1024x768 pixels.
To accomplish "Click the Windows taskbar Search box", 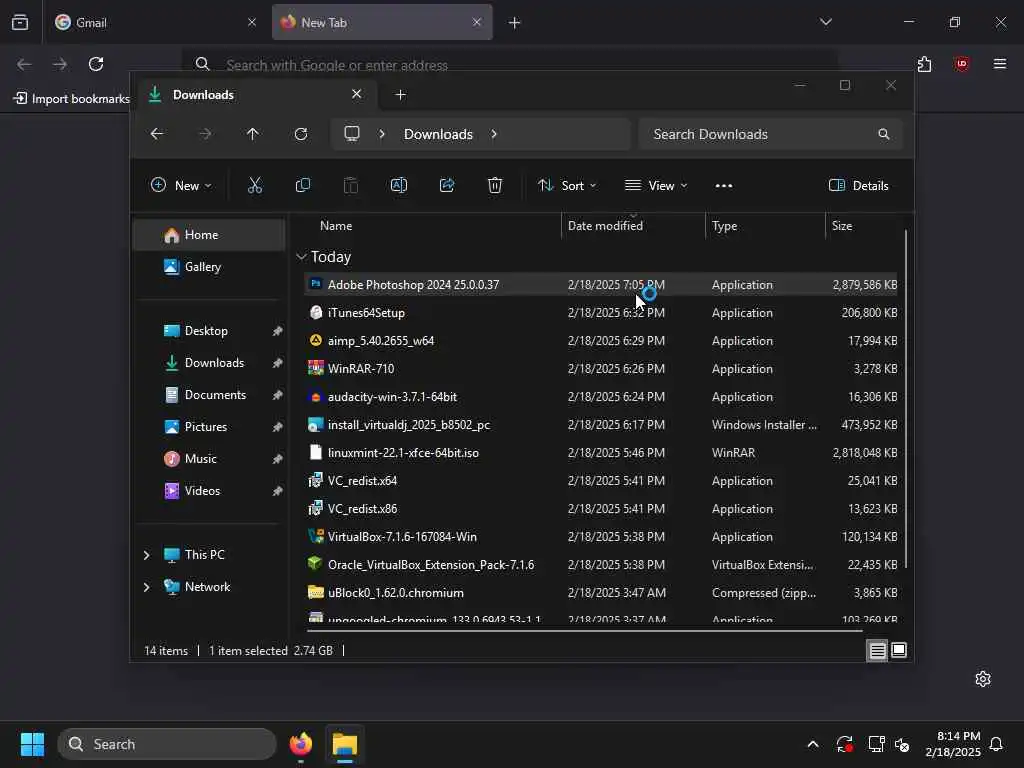I will 167,744.
